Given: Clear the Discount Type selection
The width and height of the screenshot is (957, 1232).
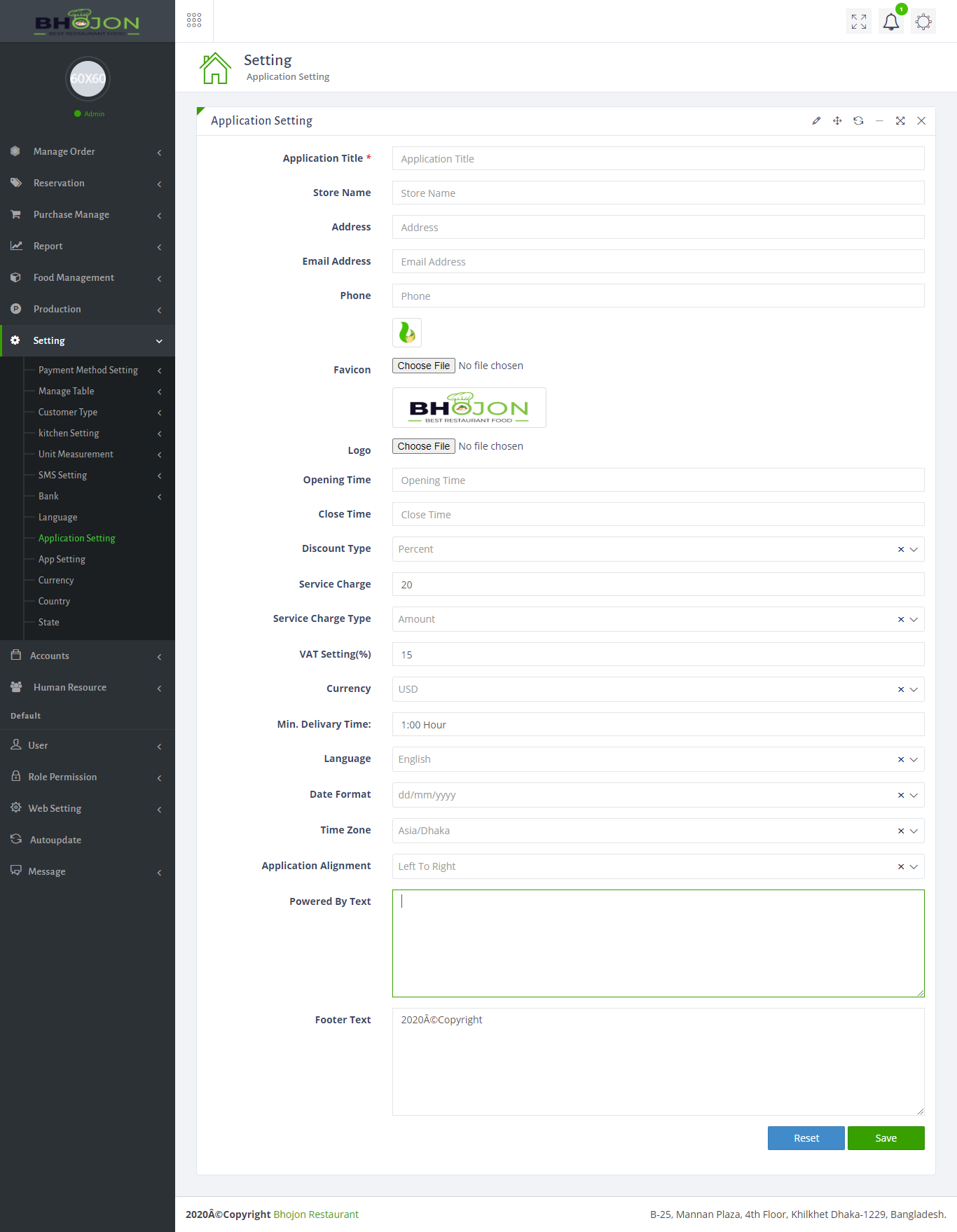Looking at the screenshot, I should click(901, 549).
